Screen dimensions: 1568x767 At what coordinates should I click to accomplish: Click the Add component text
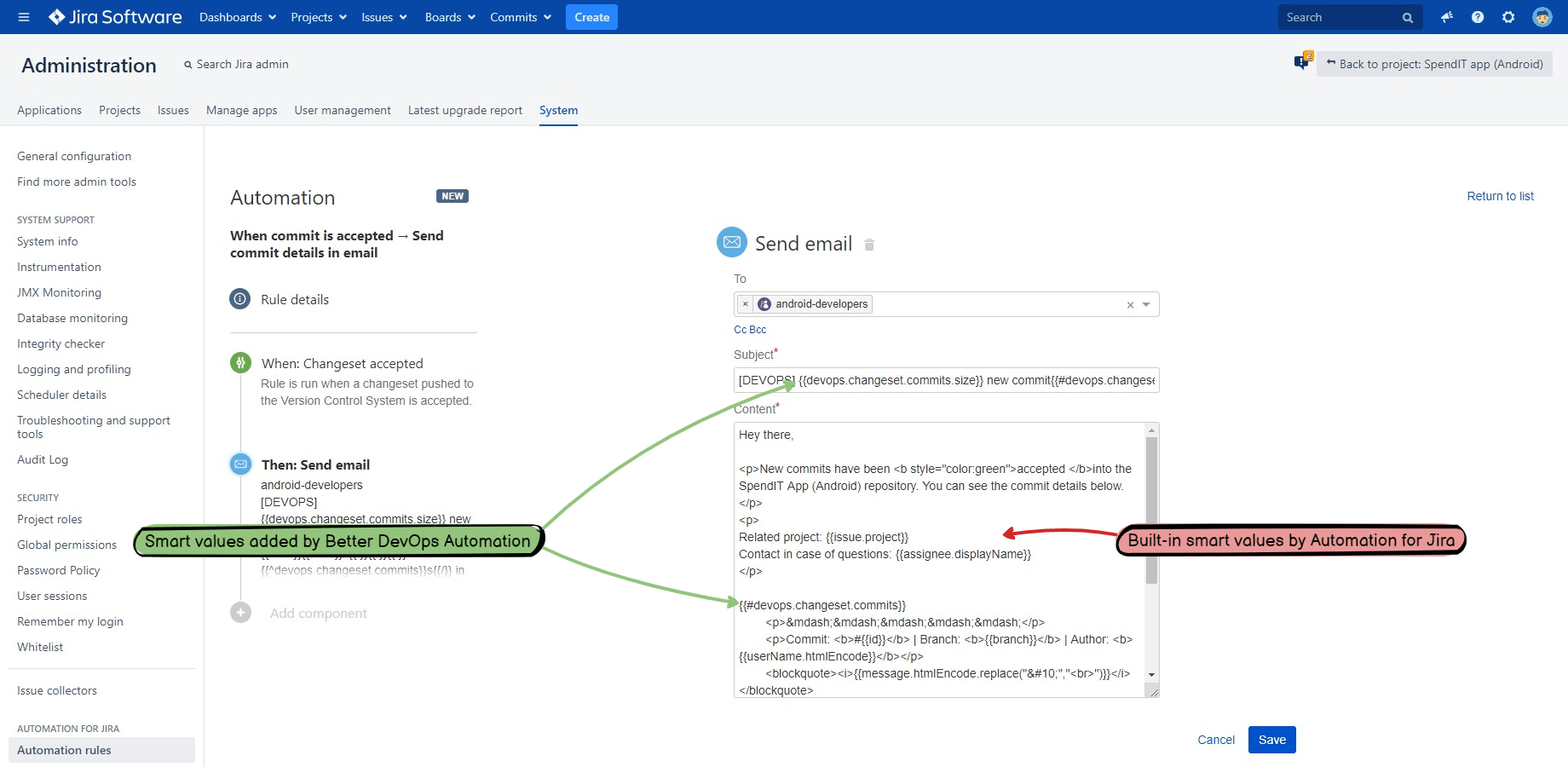[x=318, y=613]
